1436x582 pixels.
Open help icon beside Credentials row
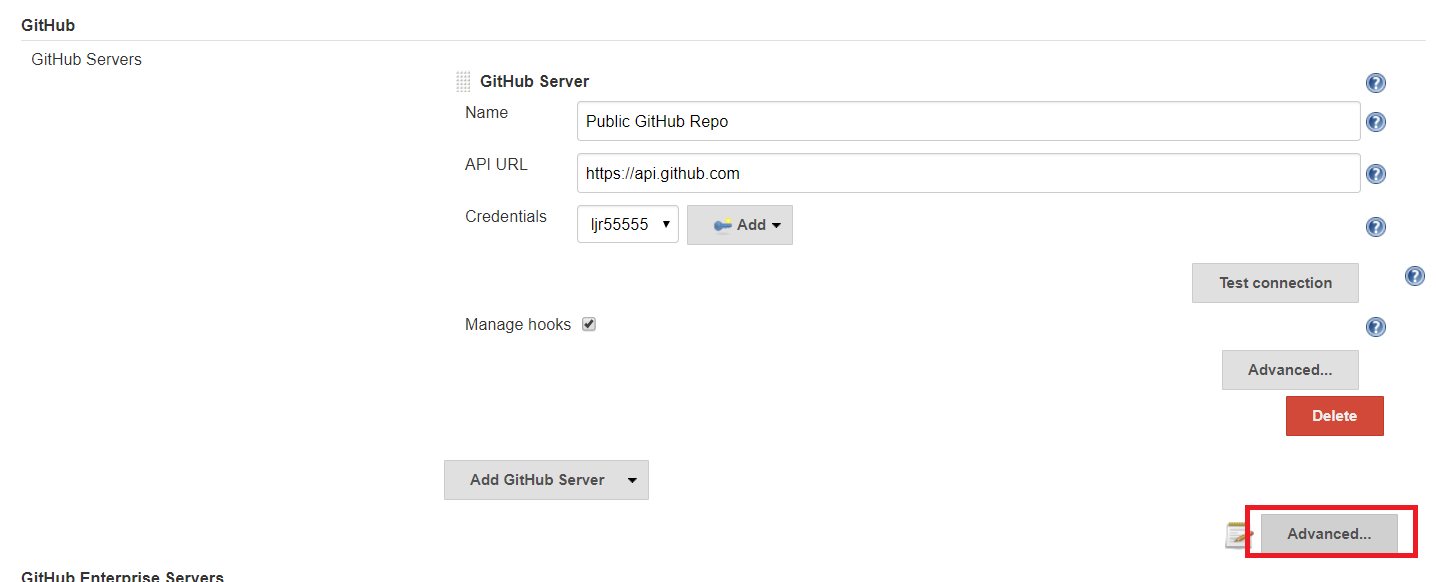point(1375,227)
